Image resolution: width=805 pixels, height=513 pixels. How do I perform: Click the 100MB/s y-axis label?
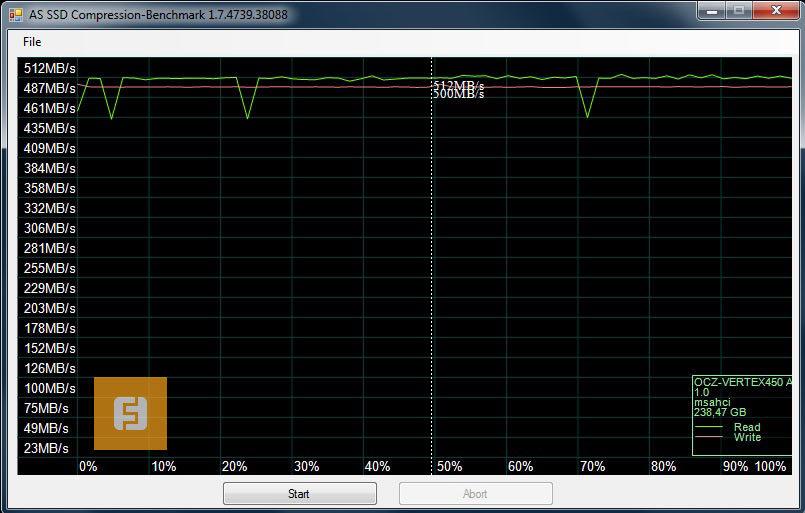[x=50, y=388]
